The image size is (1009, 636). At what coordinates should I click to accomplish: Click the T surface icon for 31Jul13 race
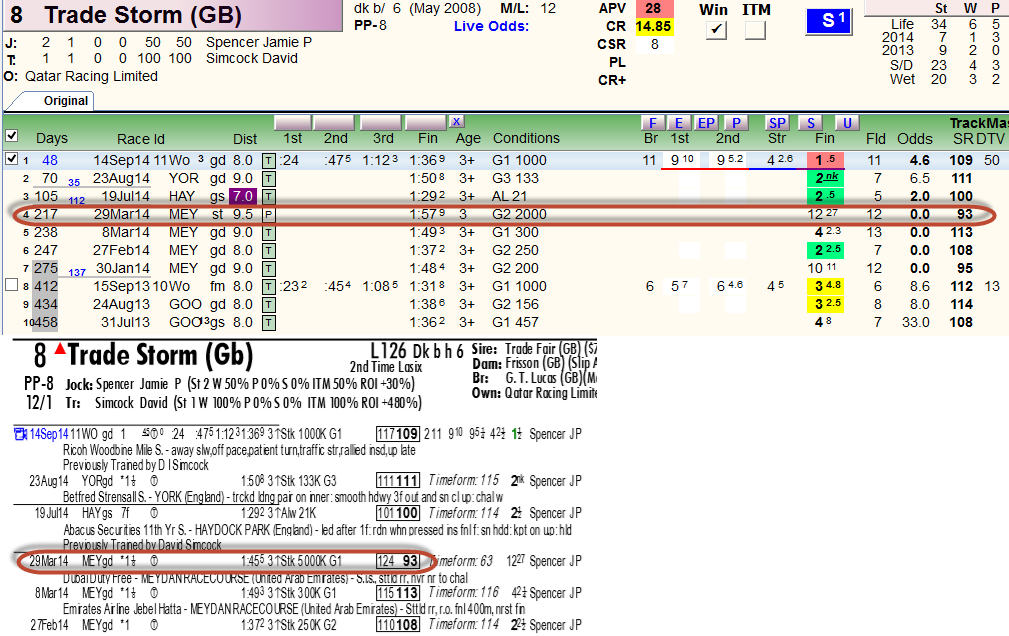(269, 323)
